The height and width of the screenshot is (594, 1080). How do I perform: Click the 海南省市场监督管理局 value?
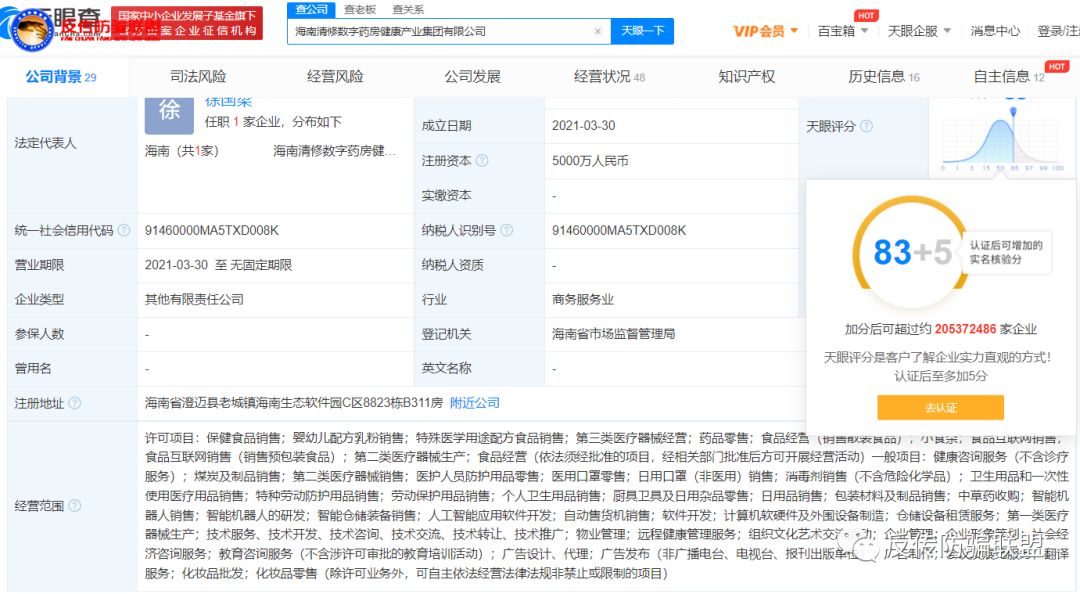613,334
